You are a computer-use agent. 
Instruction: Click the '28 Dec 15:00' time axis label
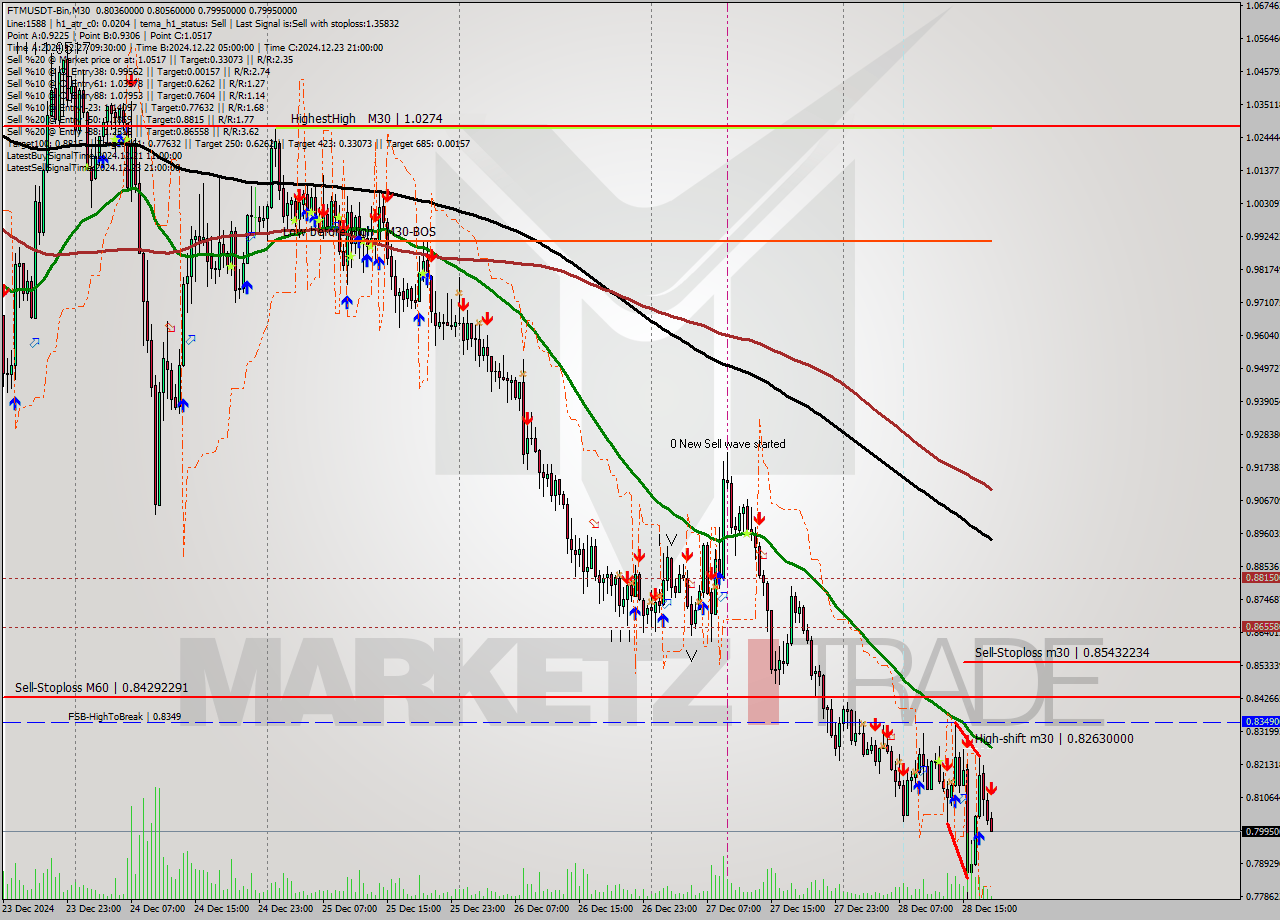click(990, 909)
